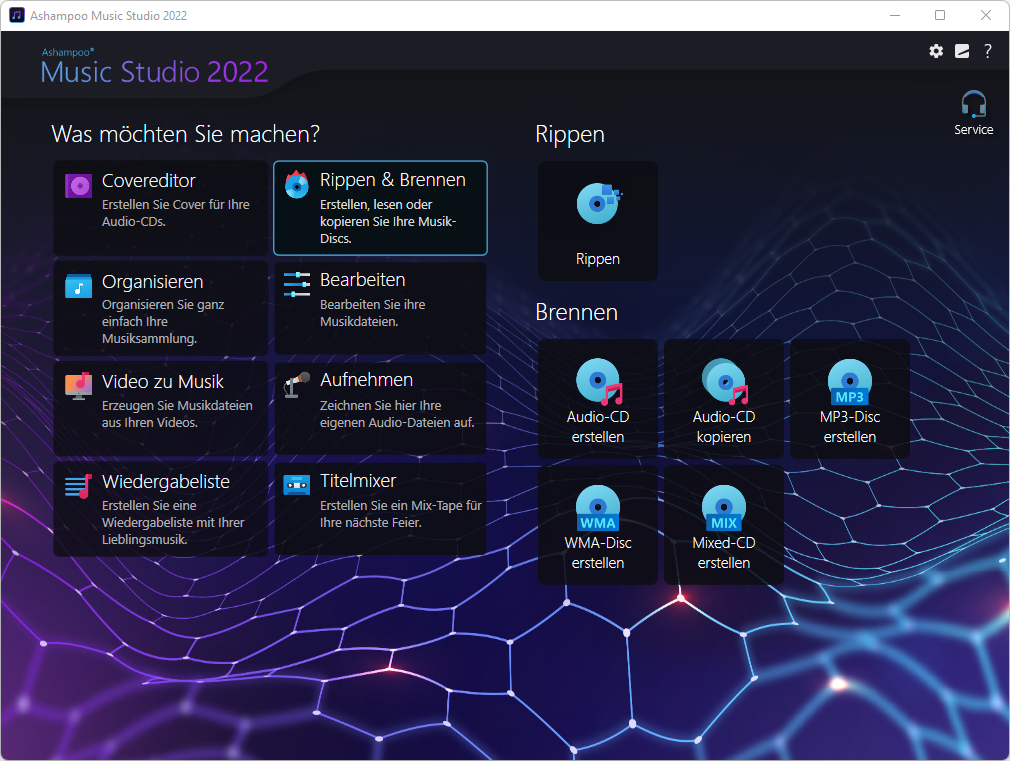The height and width of the screenshot is (761, 1010).
Task: Click 'Bearbeiten Sie ihre Musikdateien.' description
Action: coord(372,313)
